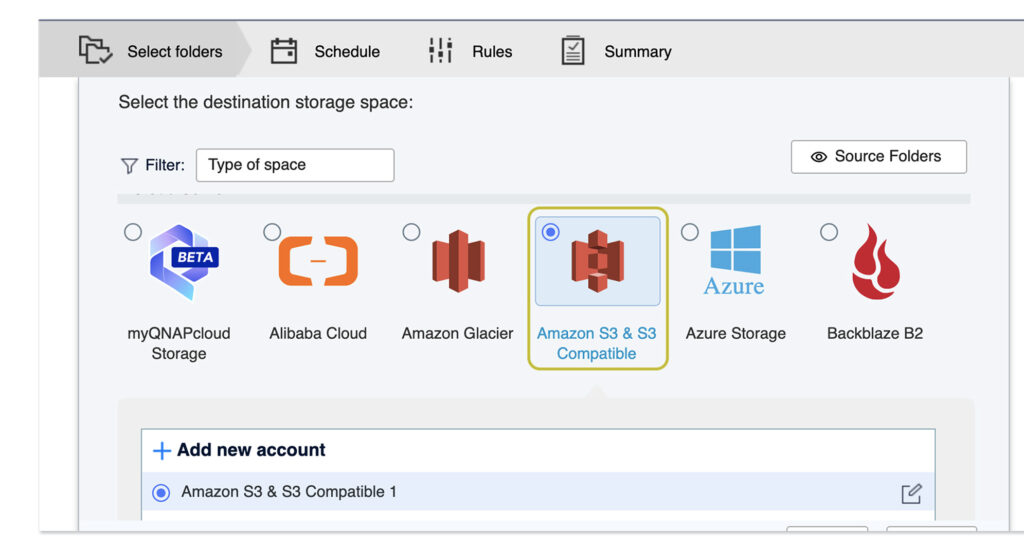Click the Schedule calendar icon

tap(283, 51)
